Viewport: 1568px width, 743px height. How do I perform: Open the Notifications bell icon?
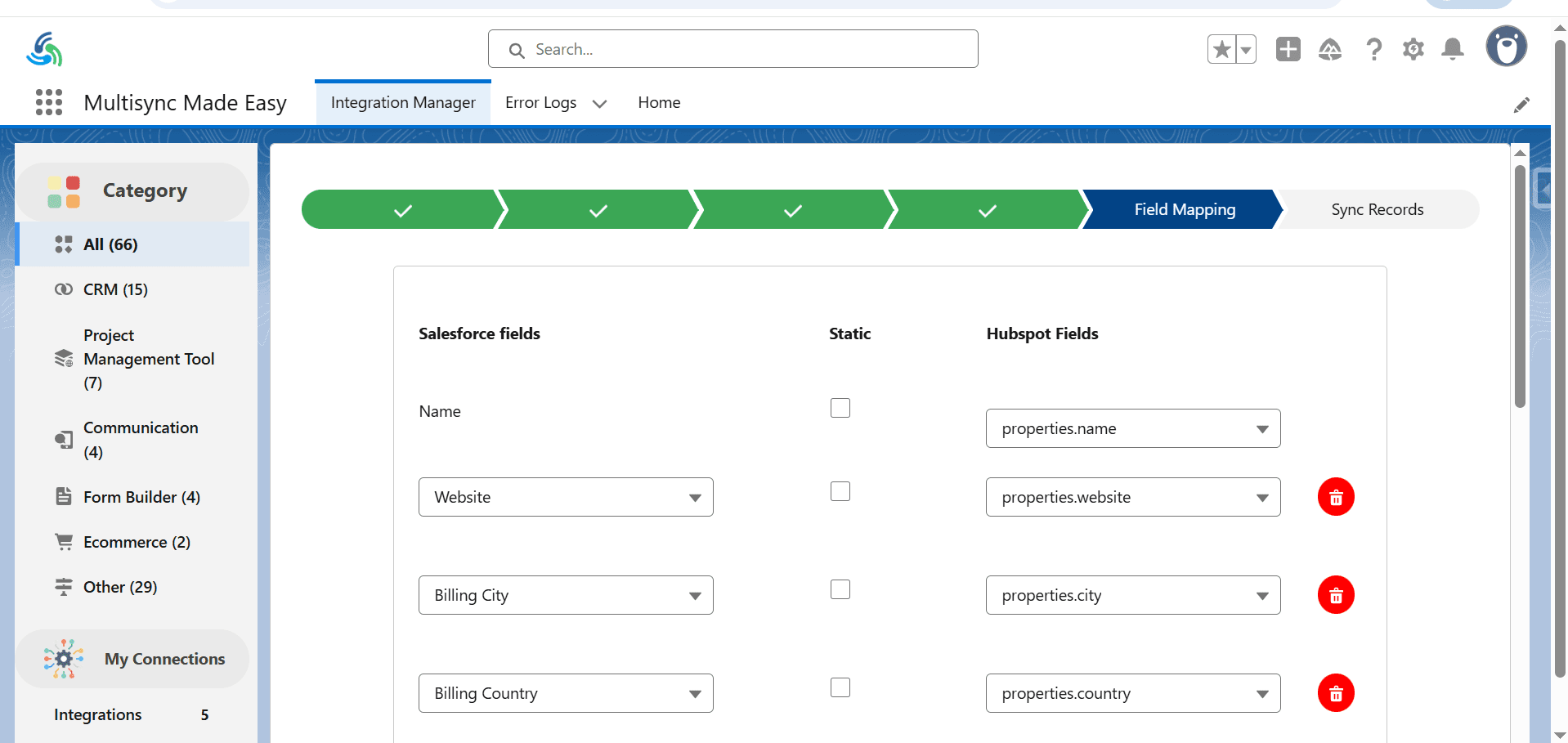pyautogui.click(x=1452, y=49)
